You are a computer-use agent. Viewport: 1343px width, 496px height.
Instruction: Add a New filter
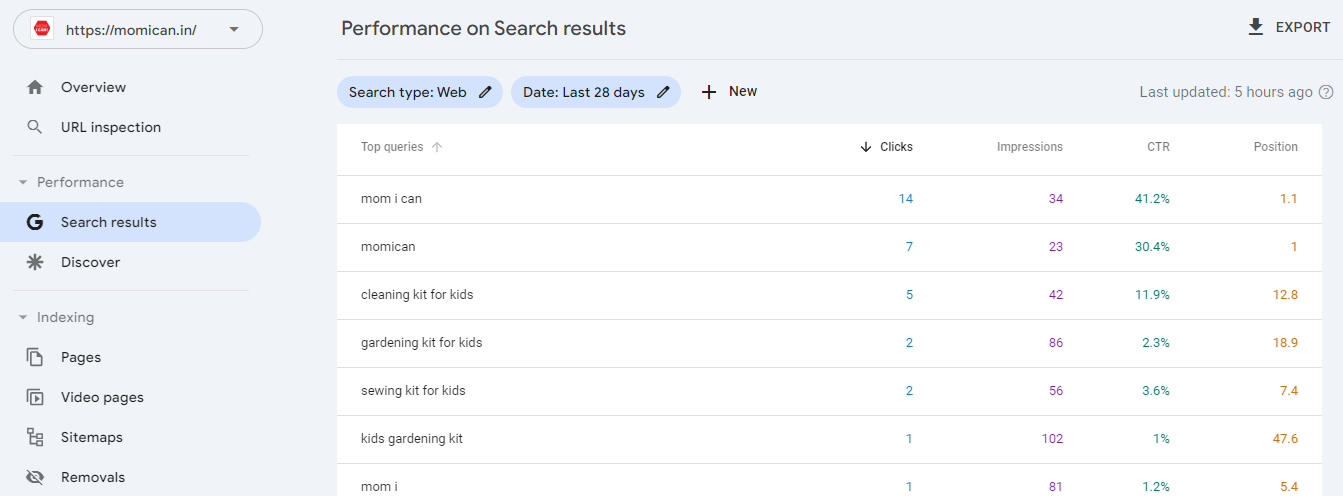pyautogui.click(x=729, y=92)
